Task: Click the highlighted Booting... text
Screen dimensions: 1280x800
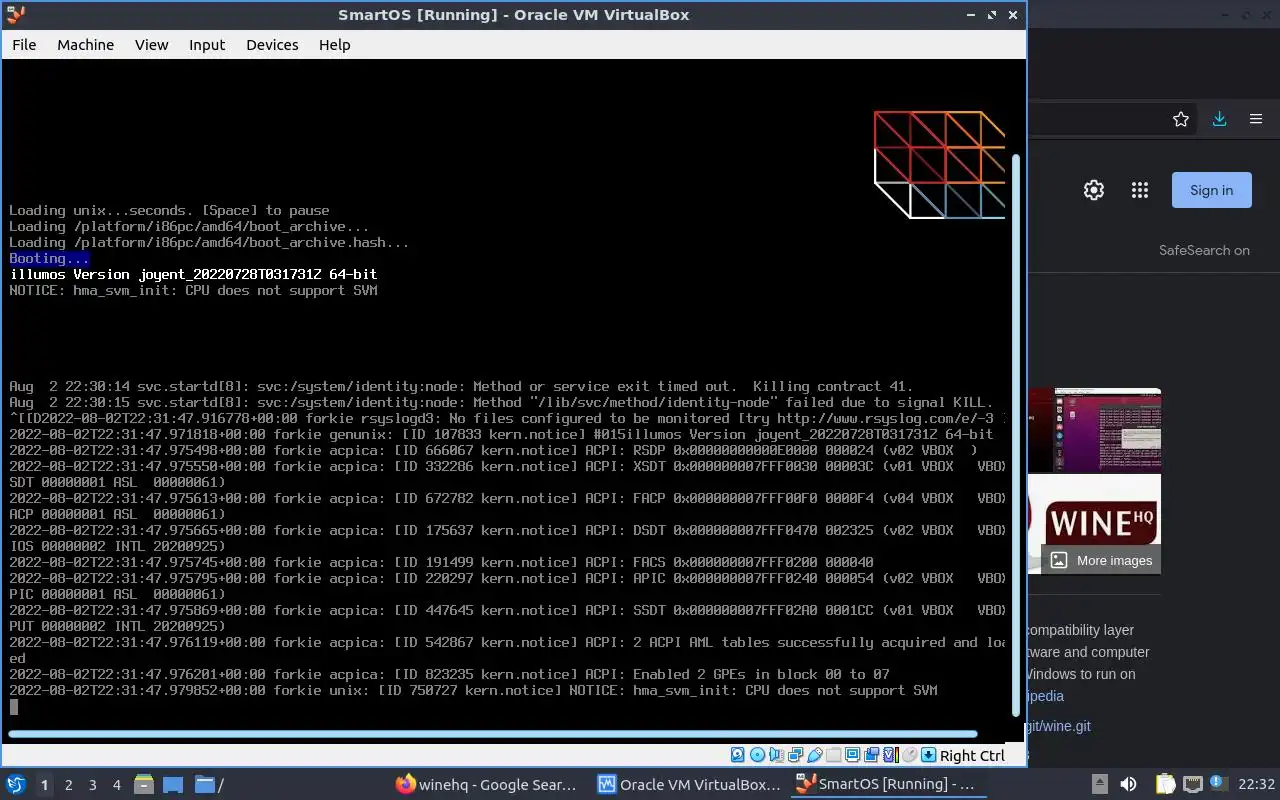Action: tap(49, 258)
